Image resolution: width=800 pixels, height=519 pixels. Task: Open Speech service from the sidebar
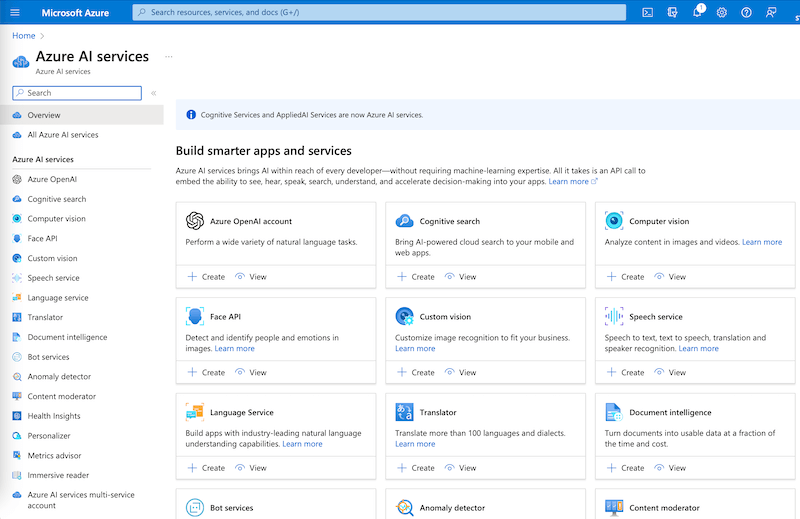click(53, 278)
